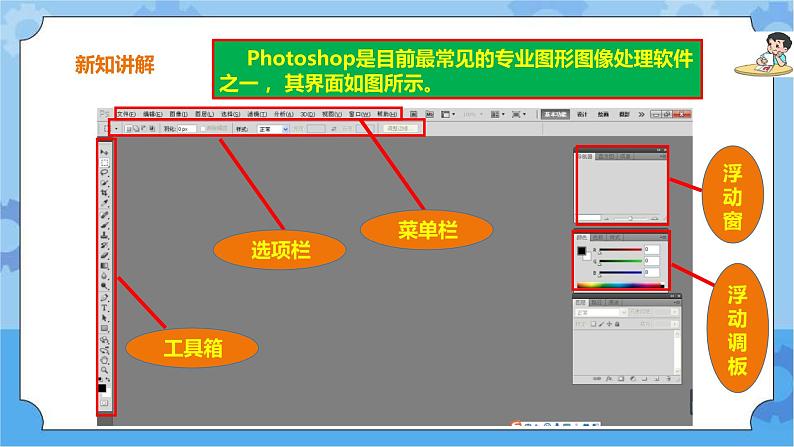The width and height of the screenshot is (794, 447).
Task: Switch to the 设计 workspace
Action: coord(582,114)
